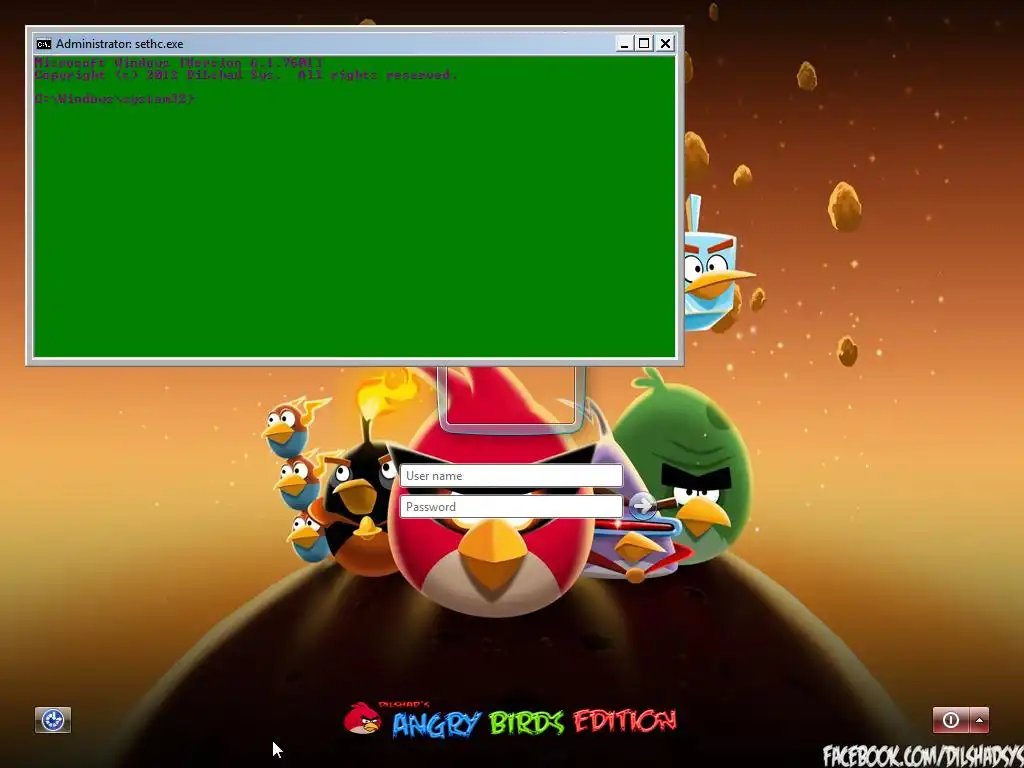Expand the shut down options arrow
The height and width of the screenshot is (768, 1024).
tap(979, 720)
